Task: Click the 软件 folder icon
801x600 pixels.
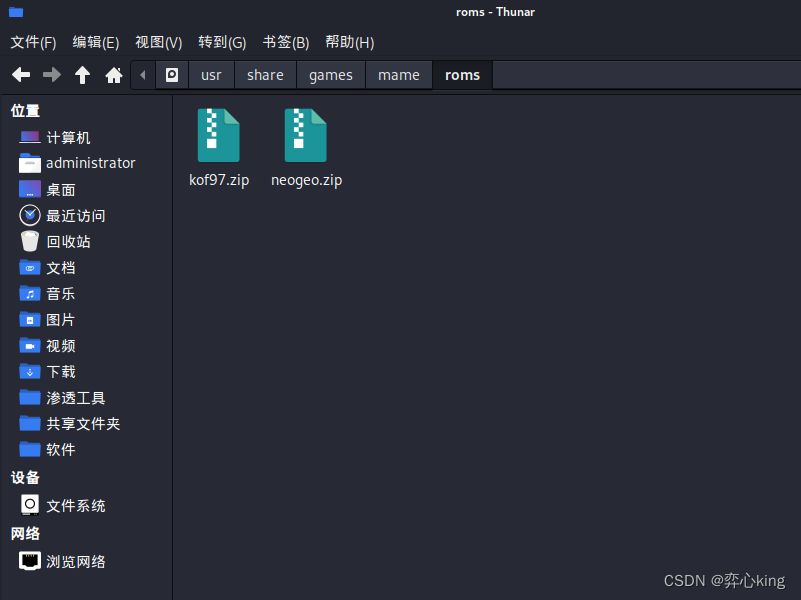Action: [30, 449]
